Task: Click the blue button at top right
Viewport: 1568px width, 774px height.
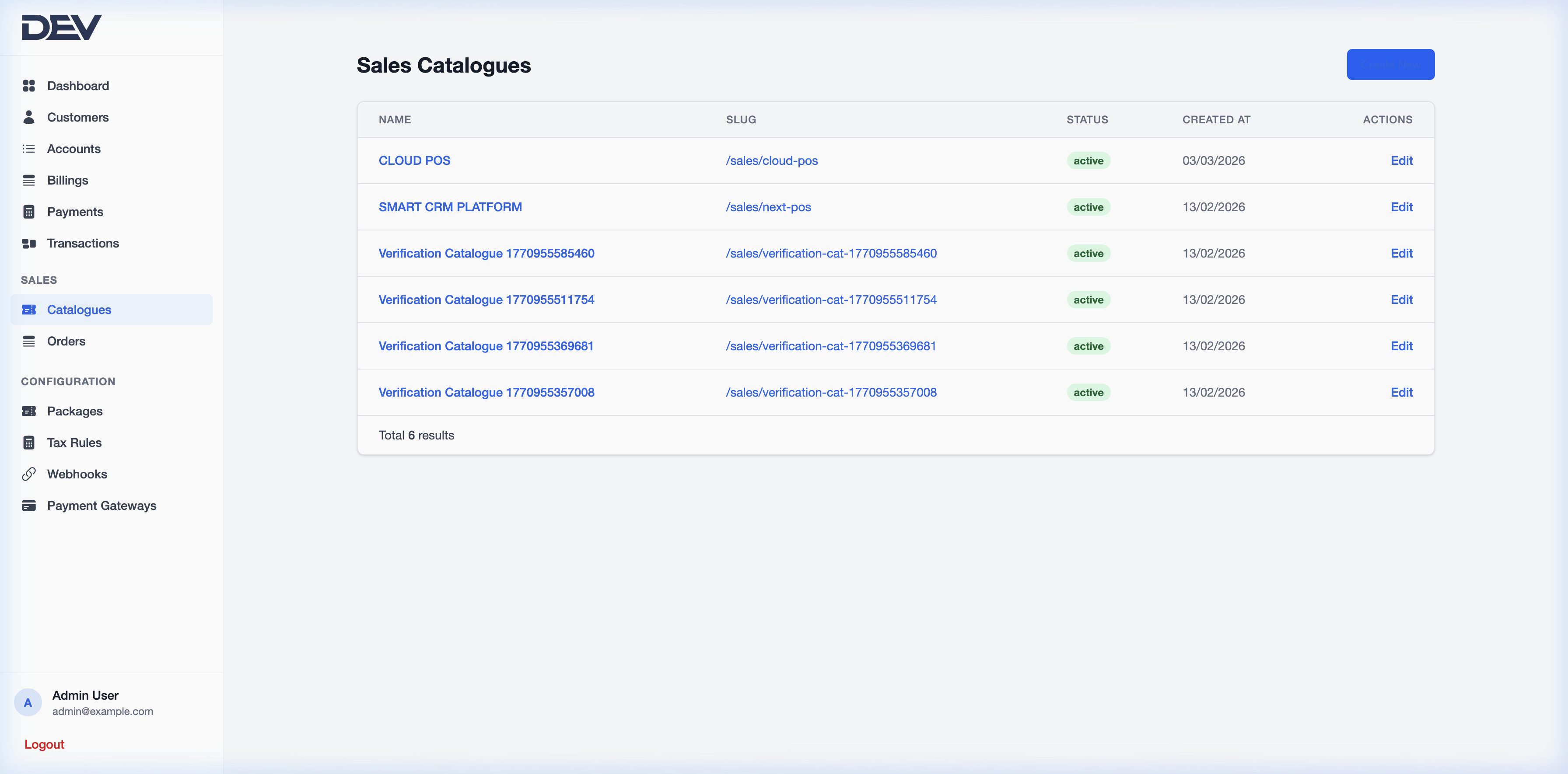Action: pos(1390,64)
